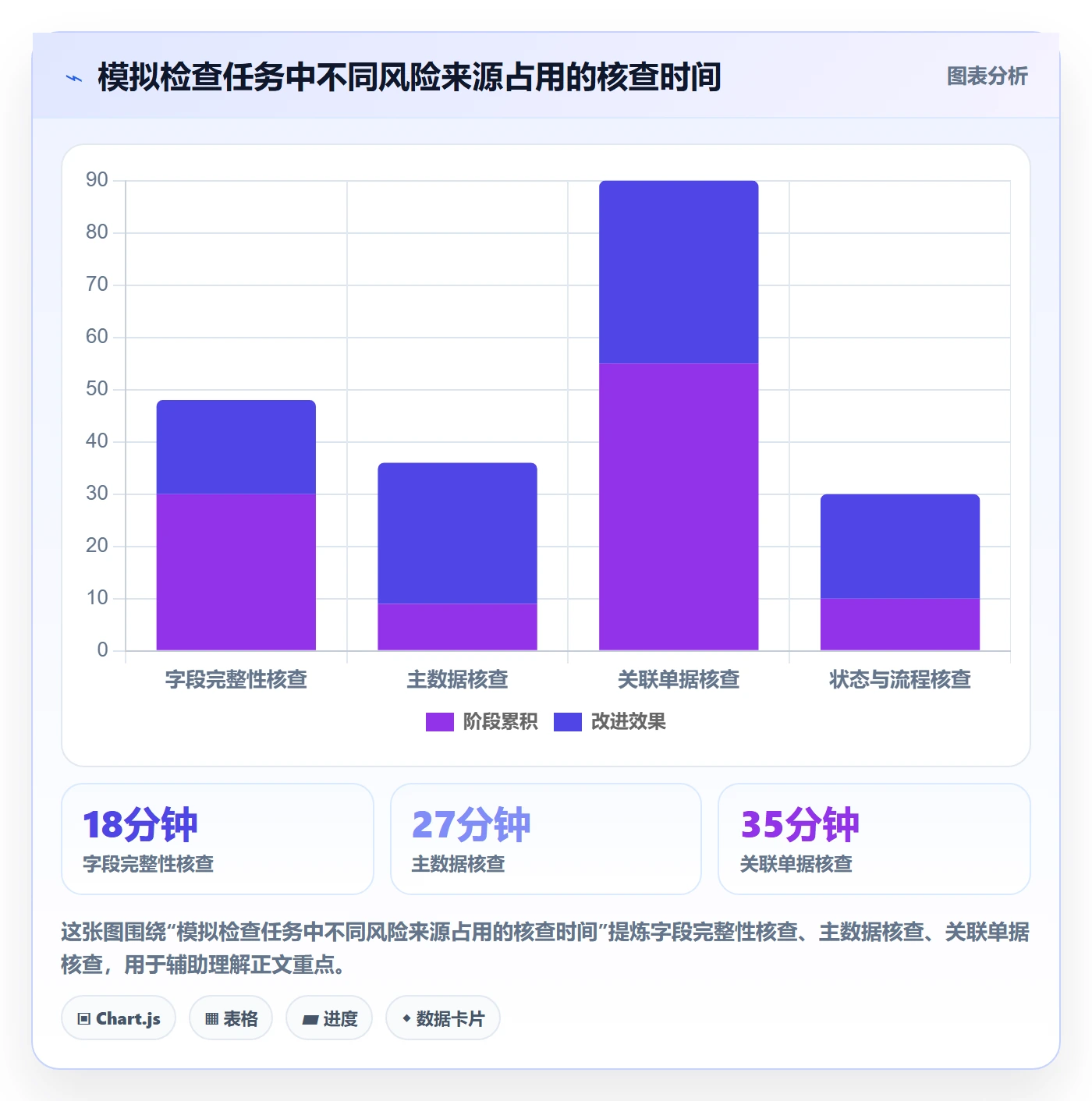
Task: Click the y-axis value 90
Action: click(97, 180)
